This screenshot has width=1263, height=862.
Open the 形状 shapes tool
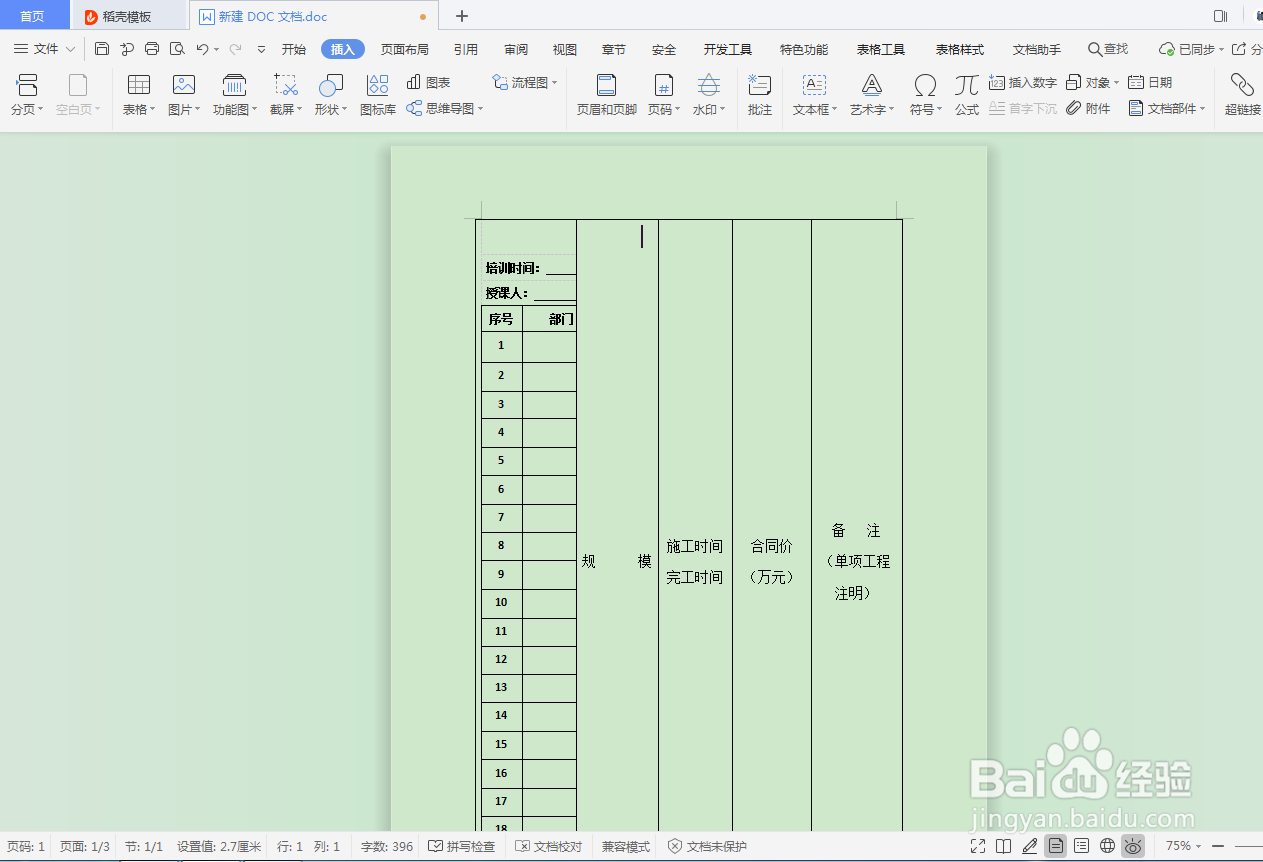331,95
